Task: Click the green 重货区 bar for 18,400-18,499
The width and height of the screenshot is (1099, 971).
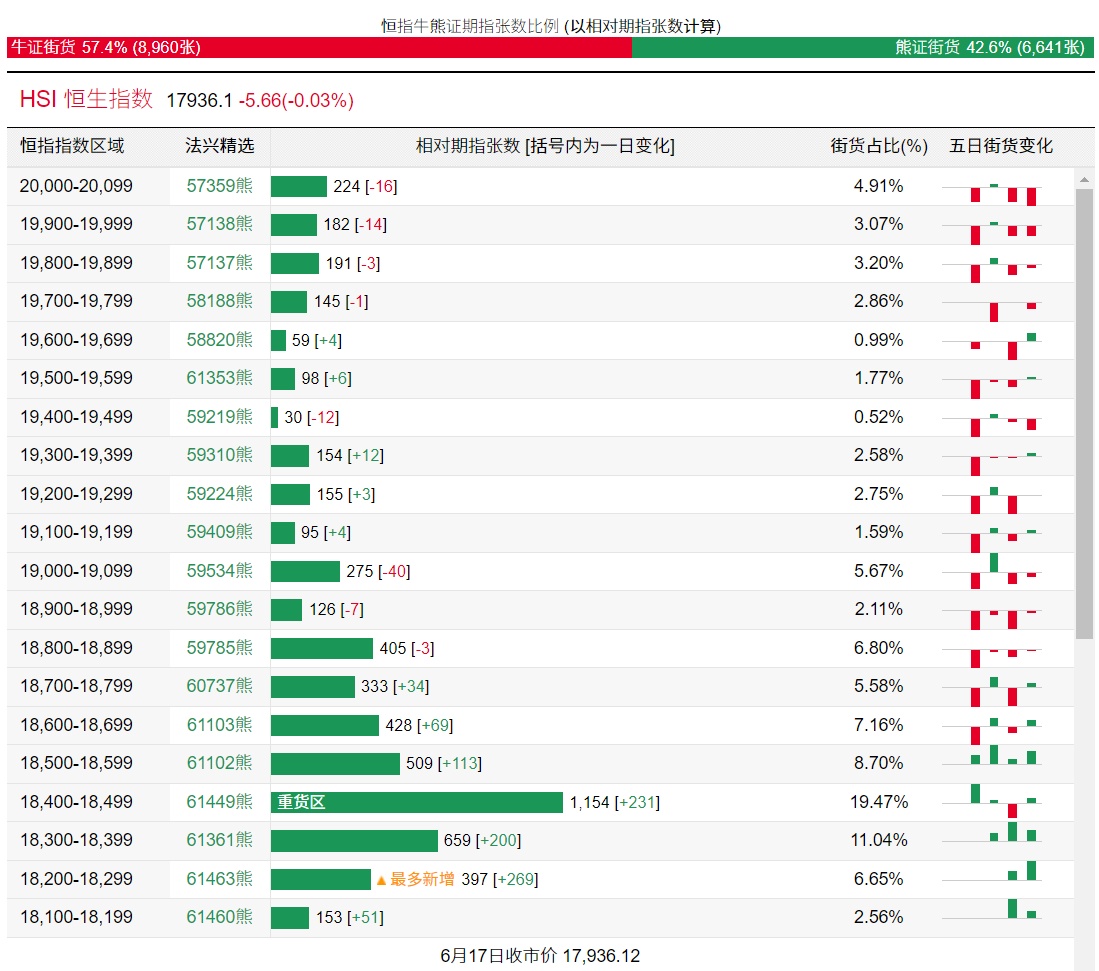Action: (417, 802)
